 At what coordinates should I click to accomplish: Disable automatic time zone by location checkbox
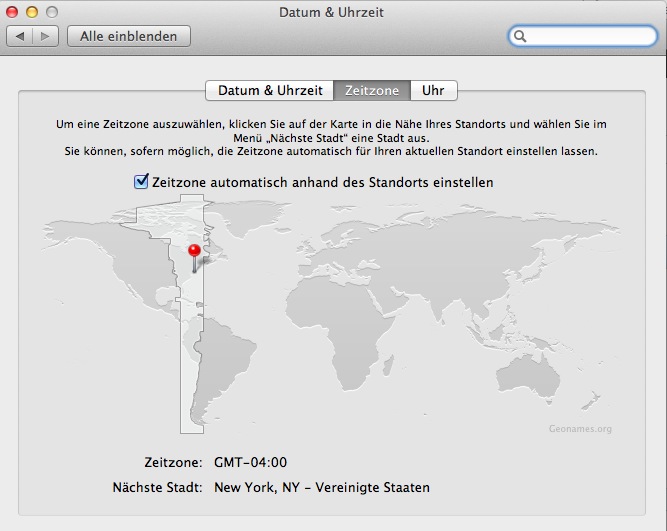coord(141,182)
